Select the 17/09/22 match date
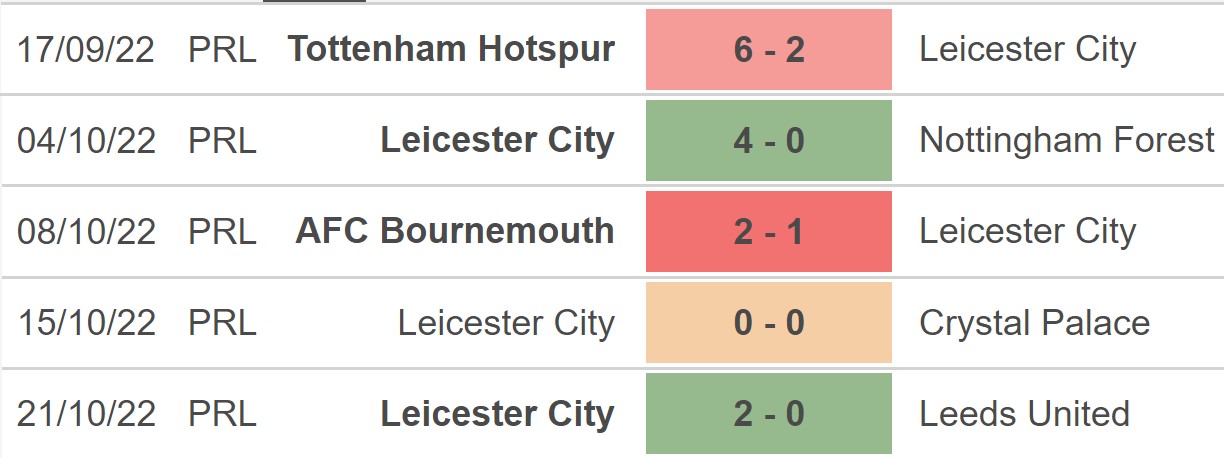Screen dimensions: 1224x458 point(86,50)
